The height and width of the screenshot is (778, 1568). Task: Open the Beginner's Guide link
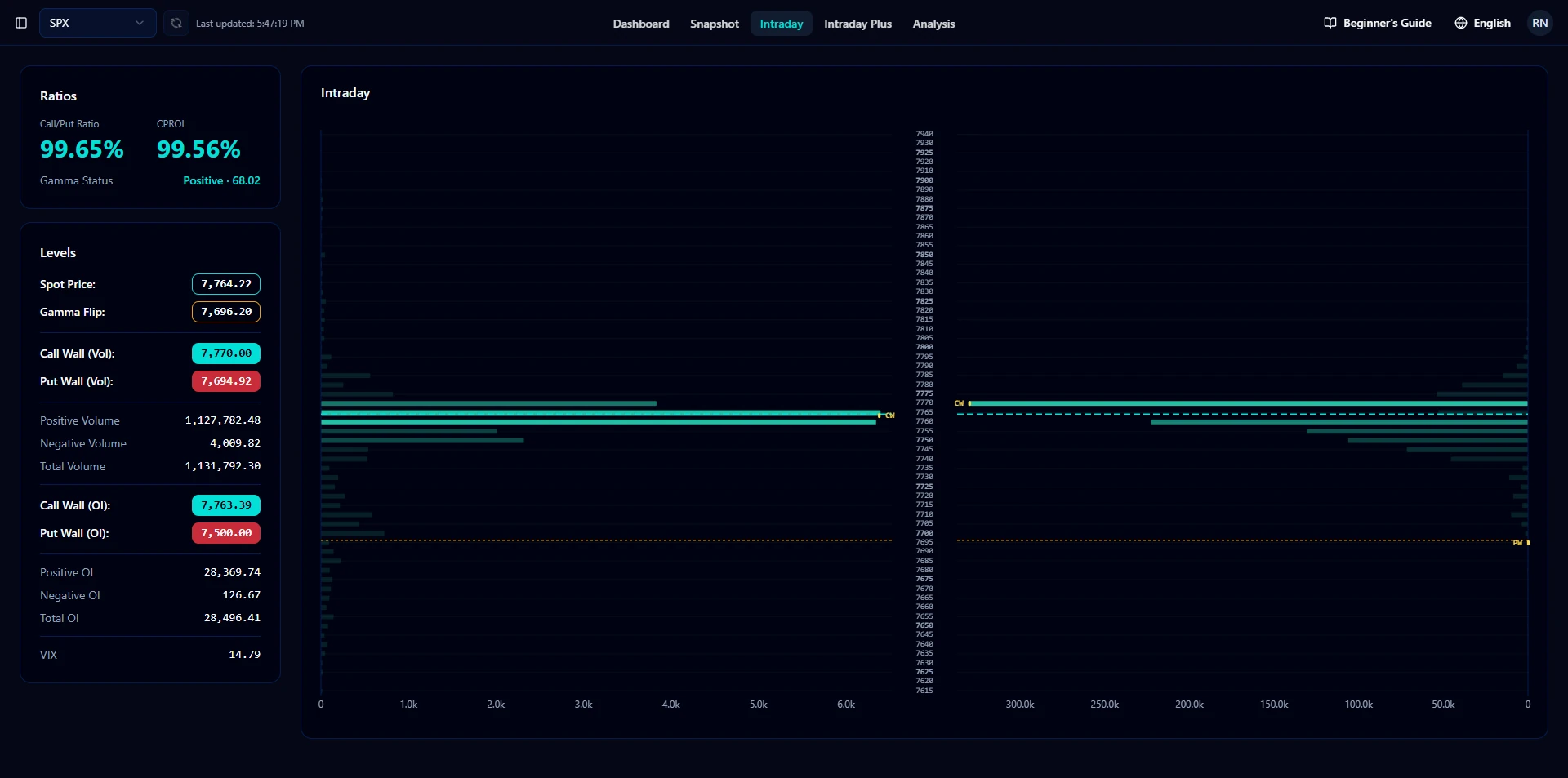pyautogui.click(x=1378, y=23)
